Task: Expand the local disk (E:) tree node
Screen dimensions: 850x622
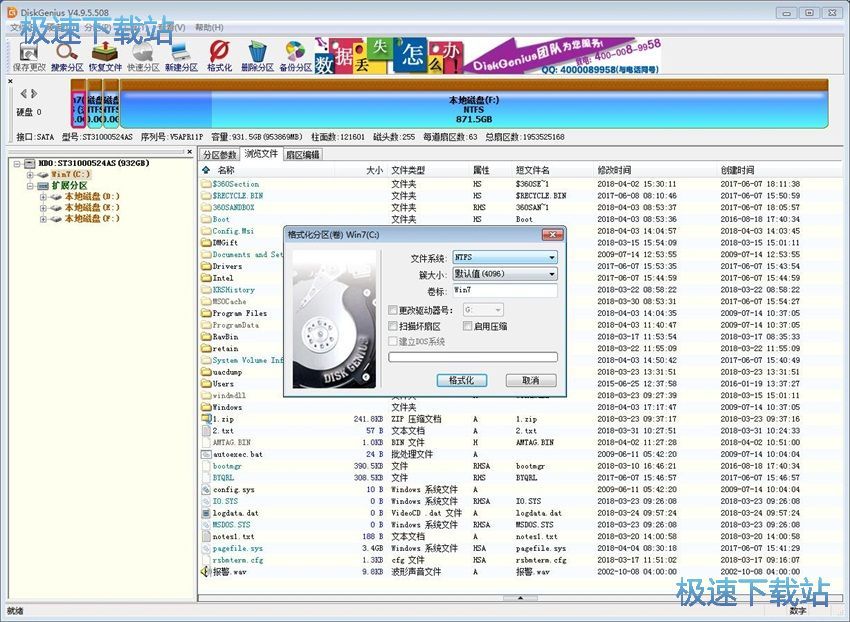Action: point(43,208)
